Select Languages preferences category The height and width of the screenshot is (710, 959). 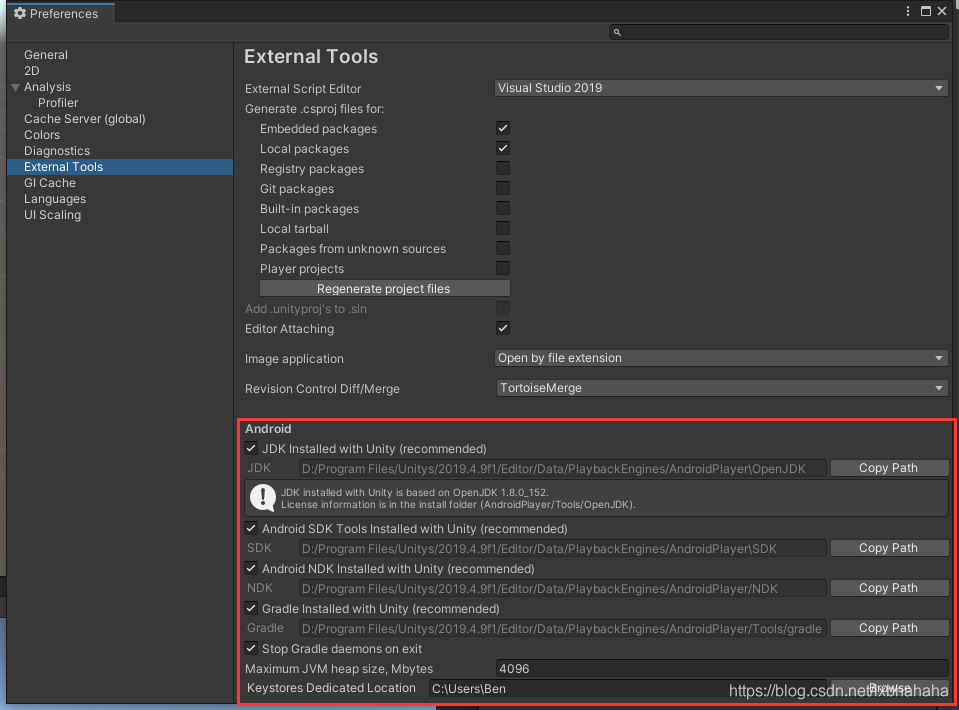pyautogui.click(x=55, y=199)
